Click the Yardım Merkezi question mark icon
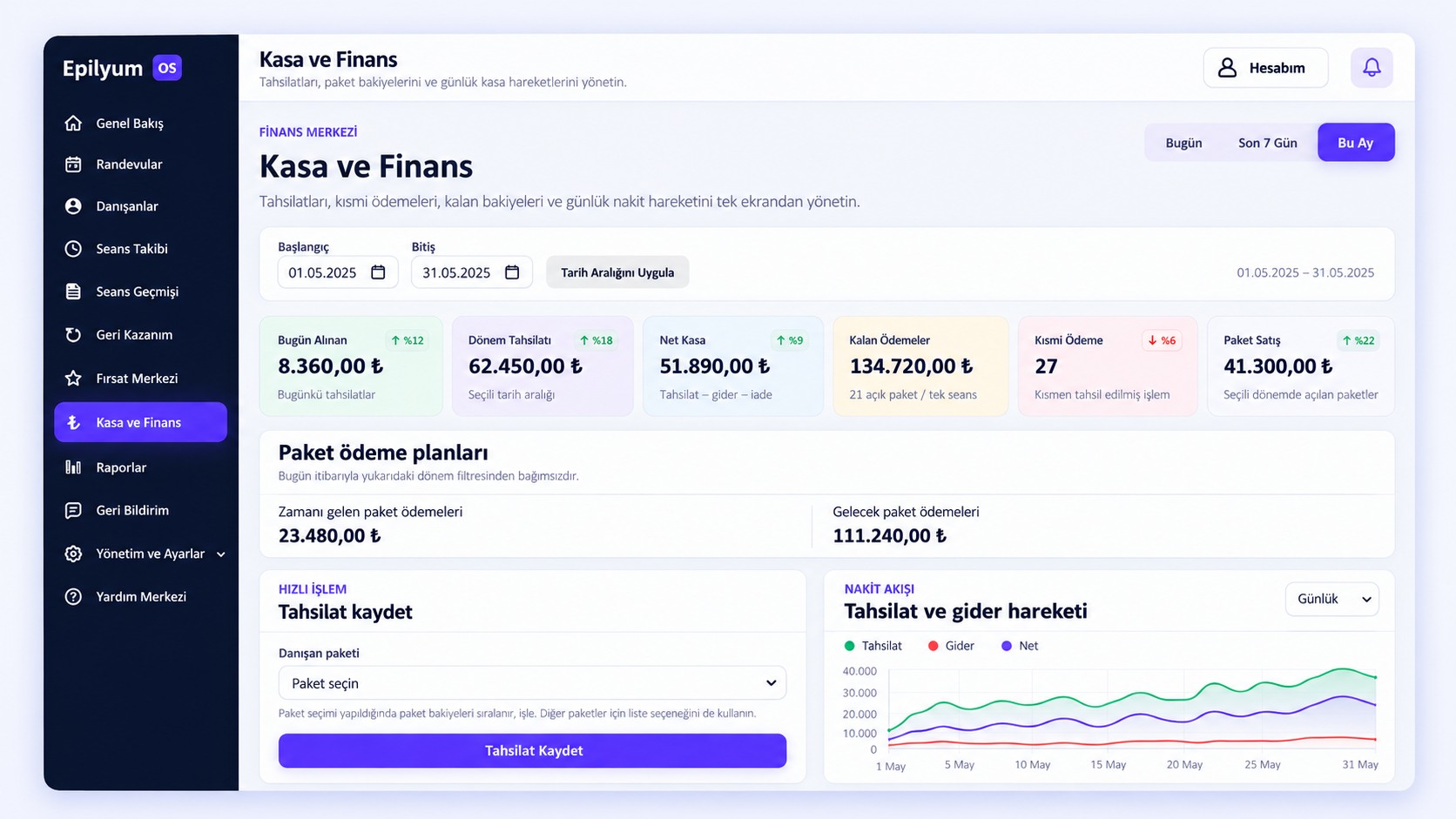 (x=73, y=597)
